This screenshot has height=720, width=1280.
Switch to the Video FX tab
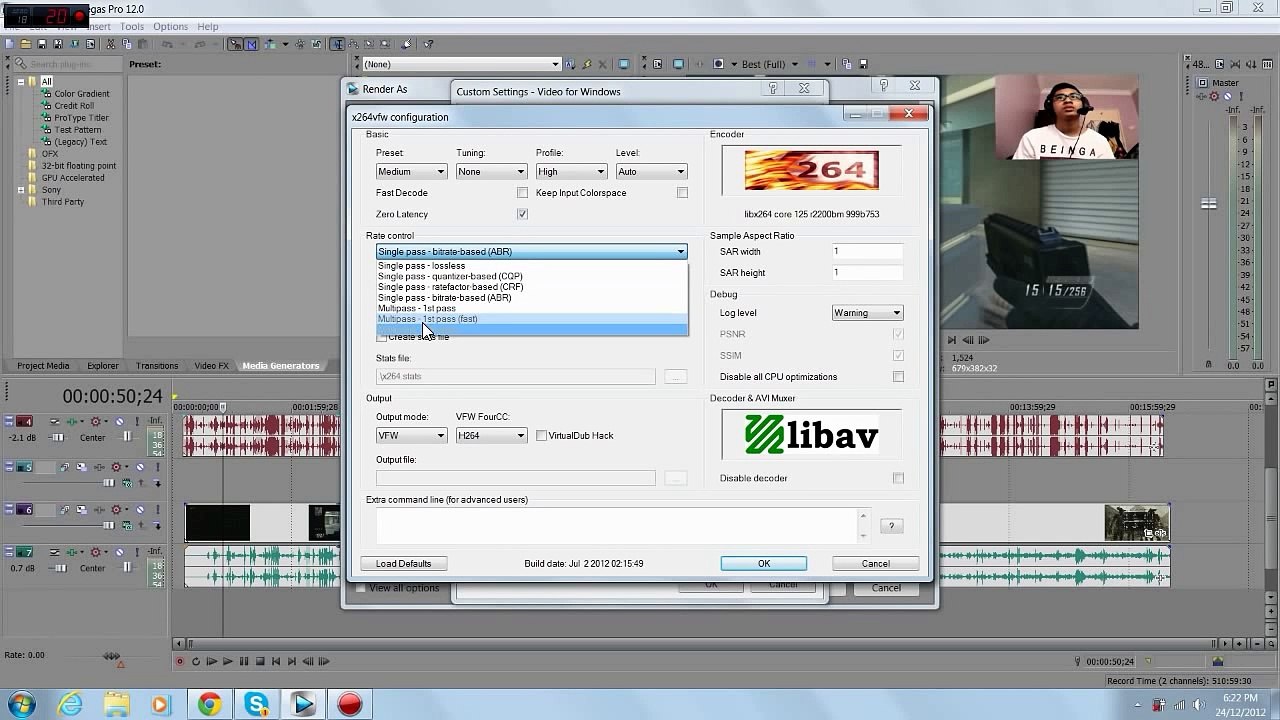(x=211, y=366)
